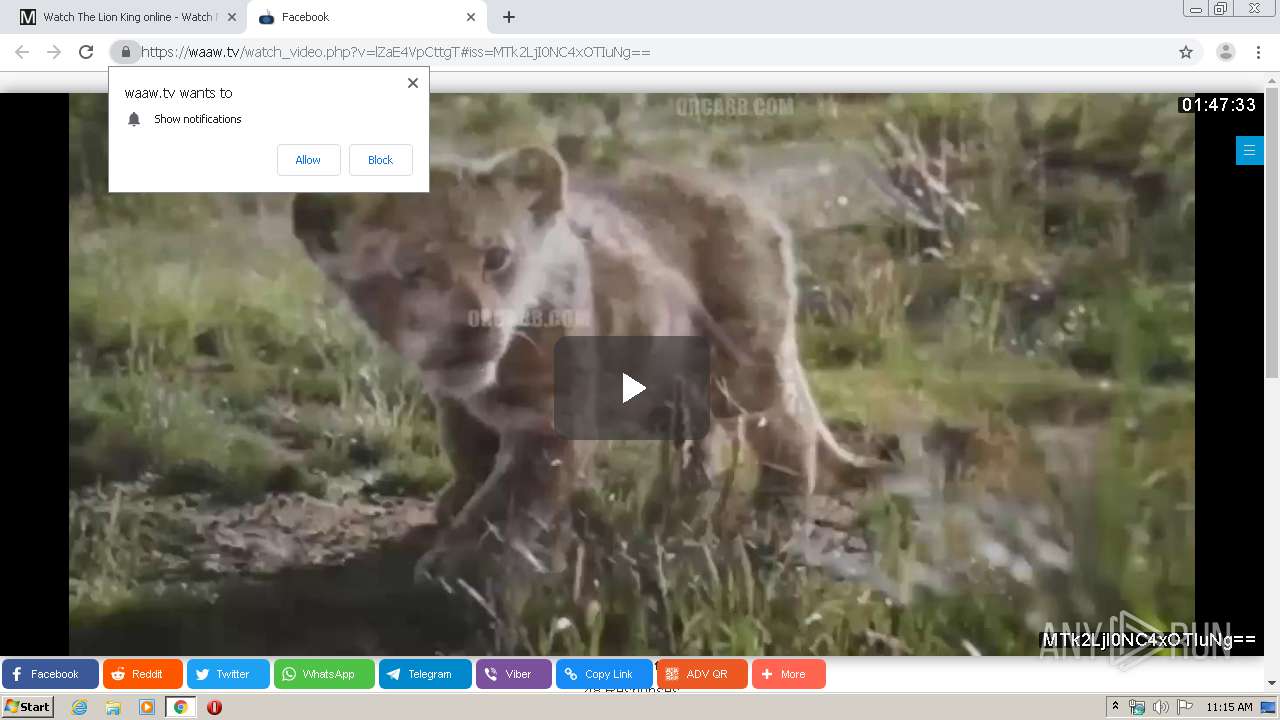Go forward in browser history
This screenshot has height=720, width=1280.
pos(54,52)
